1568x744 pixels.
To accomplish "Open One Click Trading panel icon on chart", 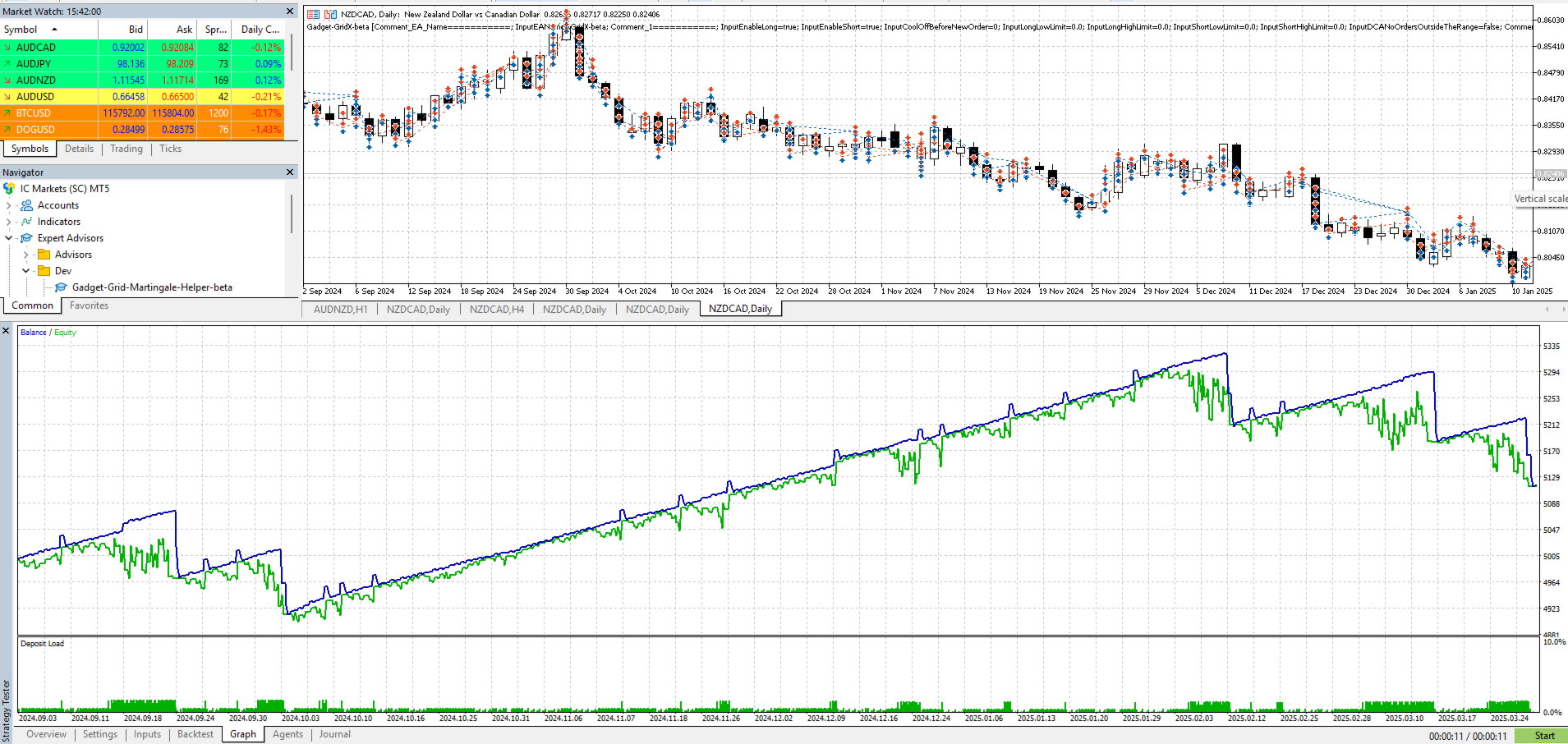I will [313, 14].
